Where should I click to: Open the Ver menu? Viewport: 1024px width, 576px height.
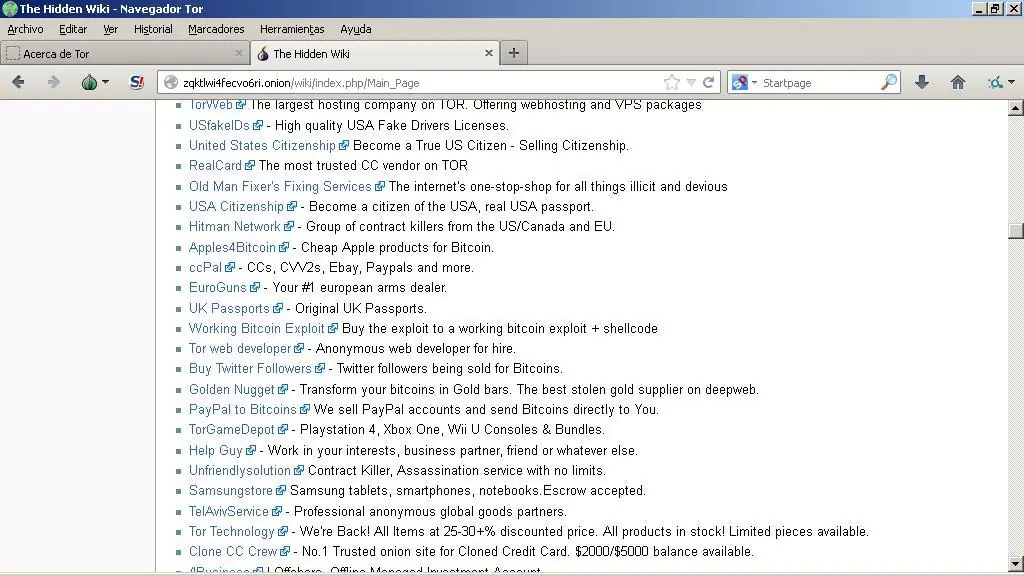pyautogui.click(x=110, y=29)
